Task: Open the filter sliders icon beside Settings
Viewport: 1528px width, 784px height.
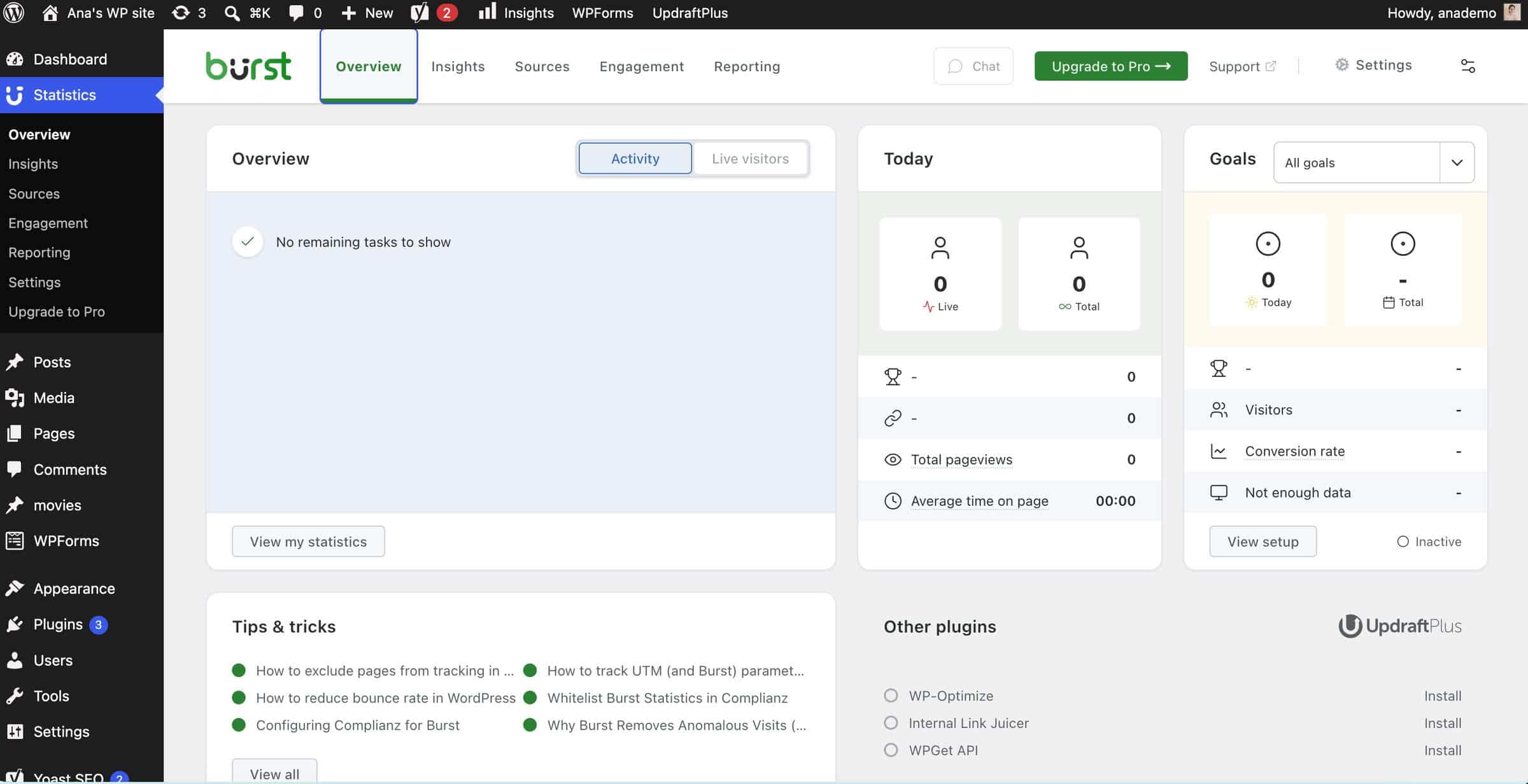Action: [1468, 66]
